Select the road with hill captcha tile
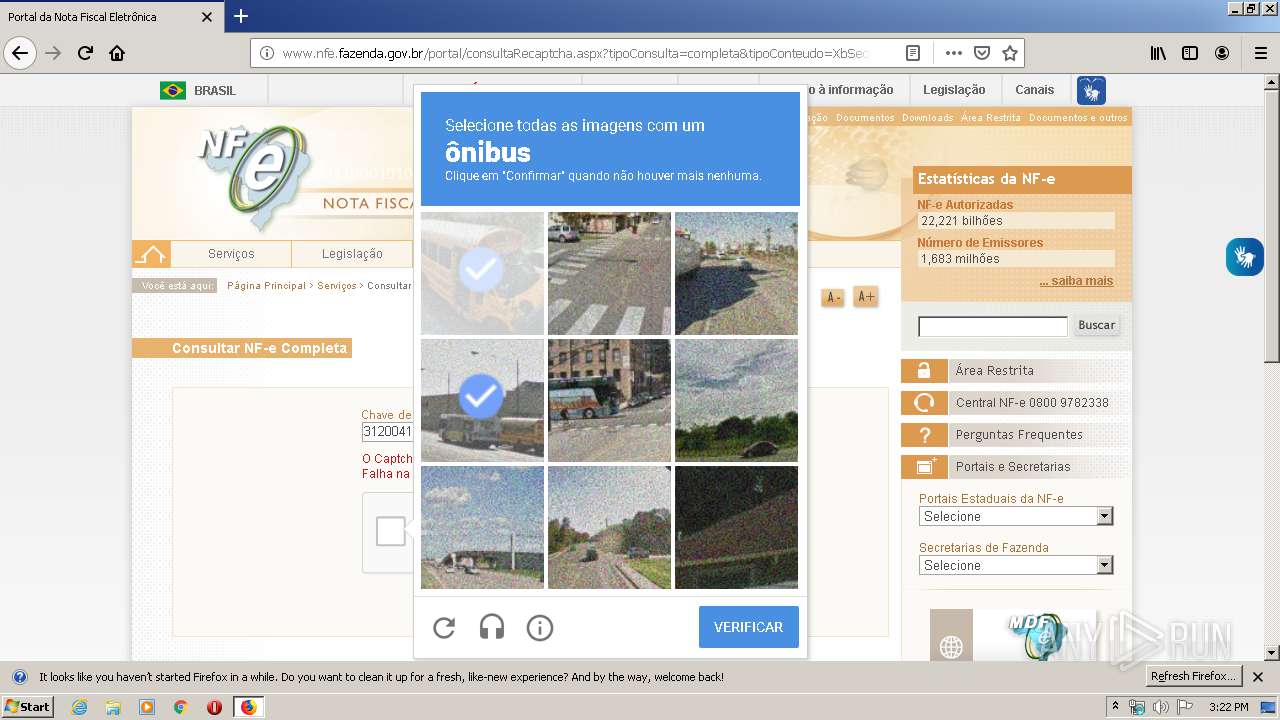The height and width of the screenshot is (720, 1280). pyautogui.click(x=609, y=527)
